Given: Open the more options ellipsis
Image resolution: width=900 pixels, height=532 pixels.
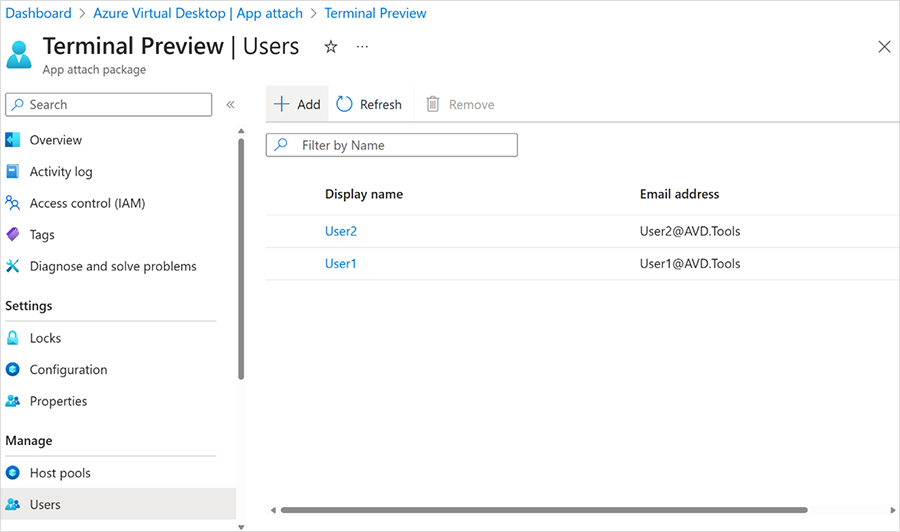Looking at the screenshot, I should tap(362, 46).
